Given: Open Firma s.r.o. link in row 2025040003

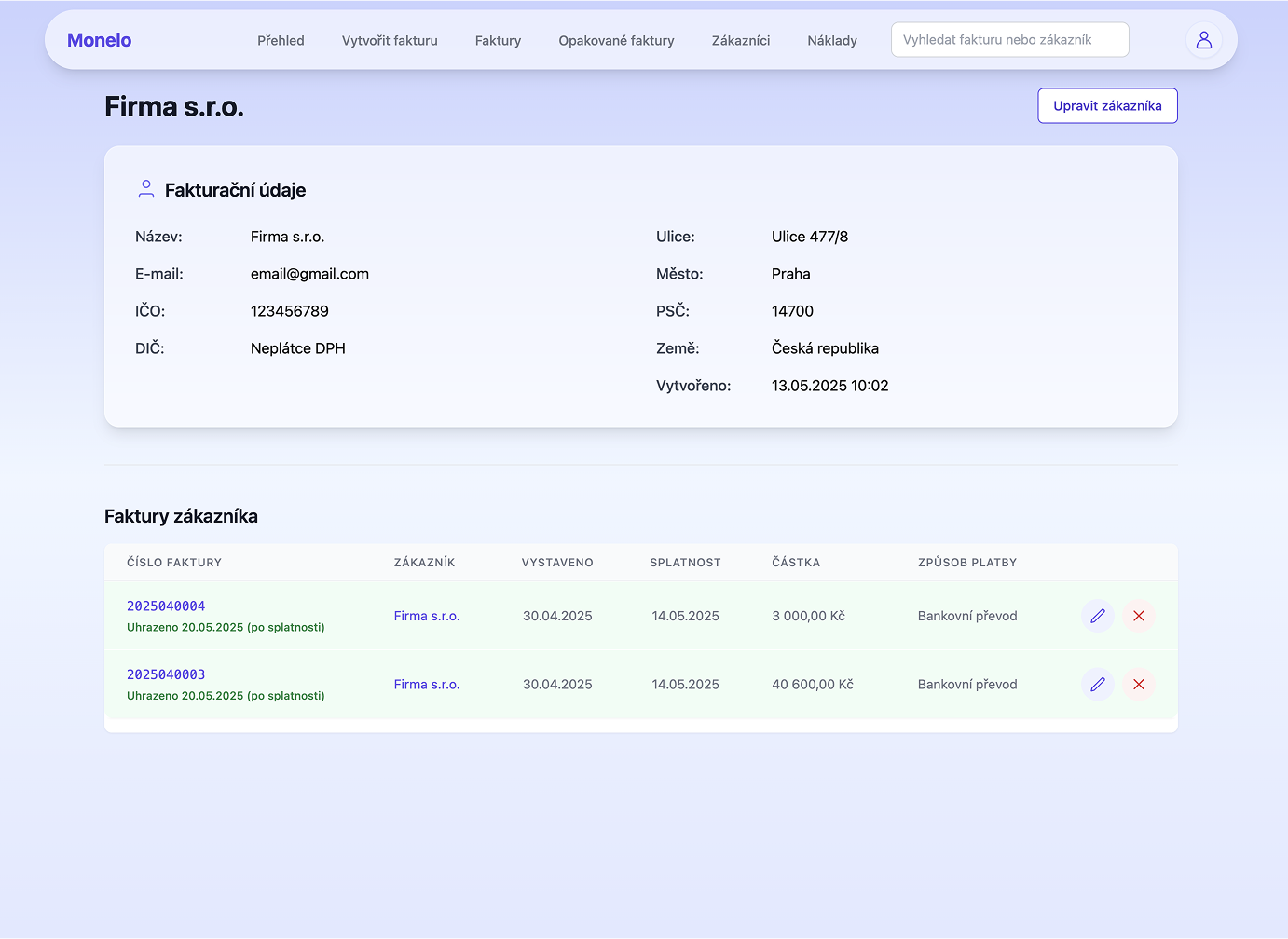Looking at the screenshot, I should click(x=427, y=684).
